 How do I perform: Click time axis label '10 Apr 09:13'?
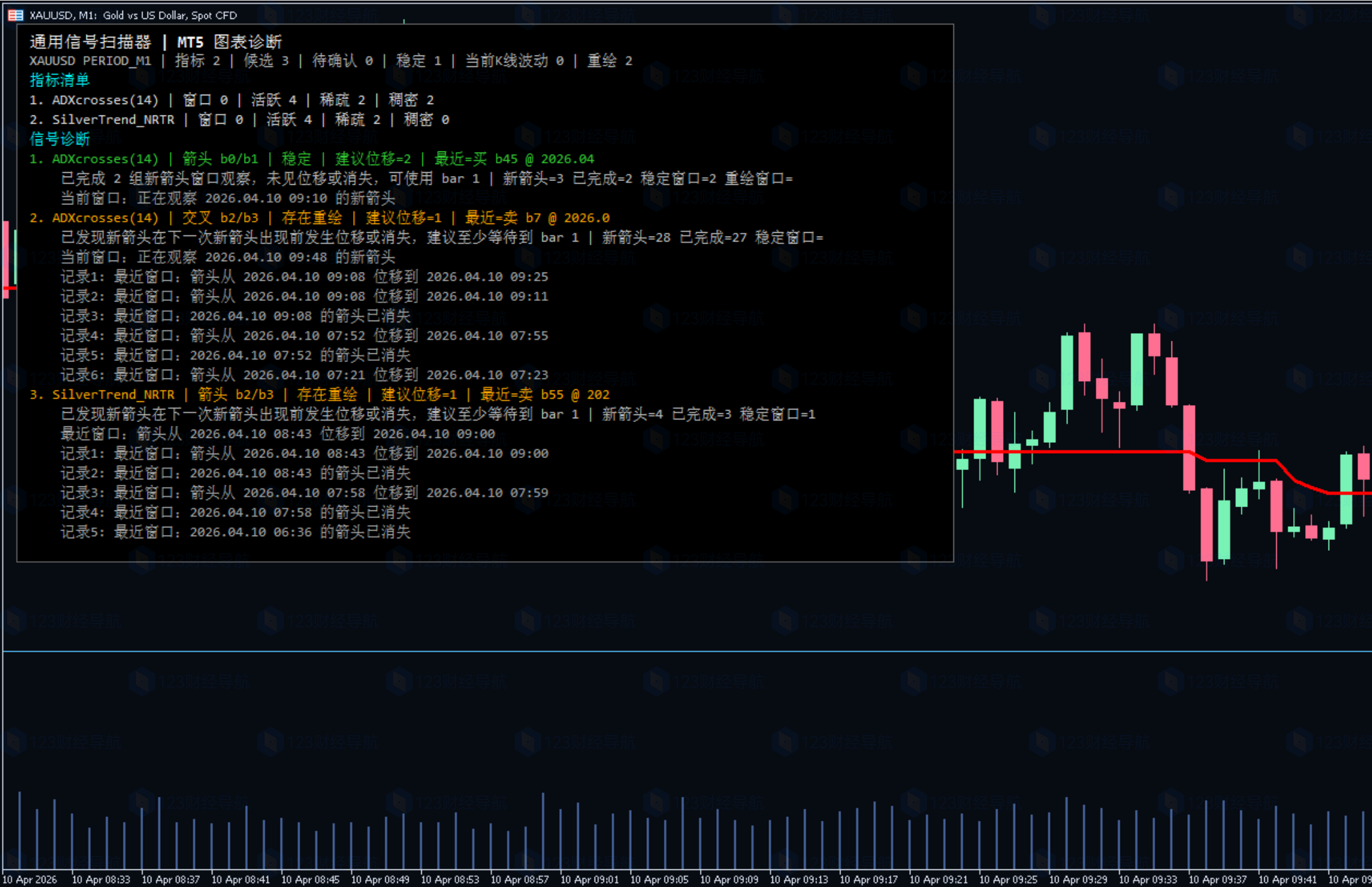click(799, 879)
